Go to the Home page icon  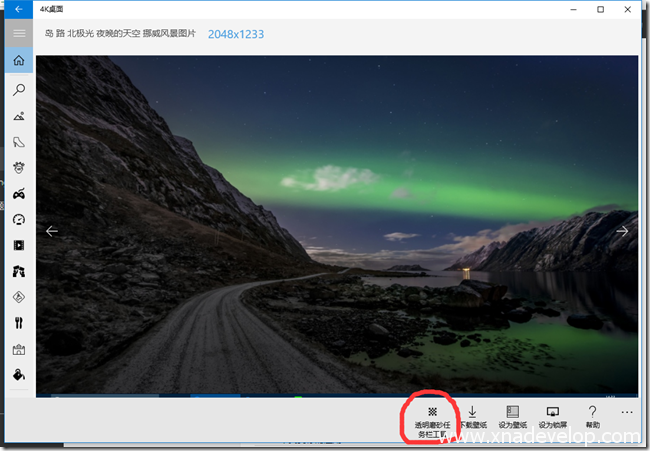[19, 62]
